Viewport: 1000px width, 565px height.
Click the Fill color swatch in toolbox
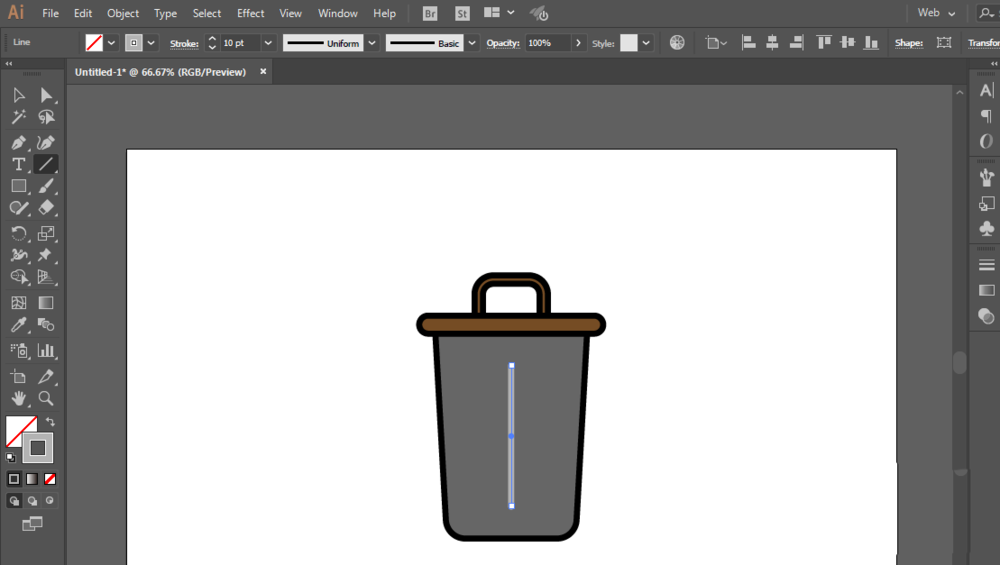pos(21,431)
